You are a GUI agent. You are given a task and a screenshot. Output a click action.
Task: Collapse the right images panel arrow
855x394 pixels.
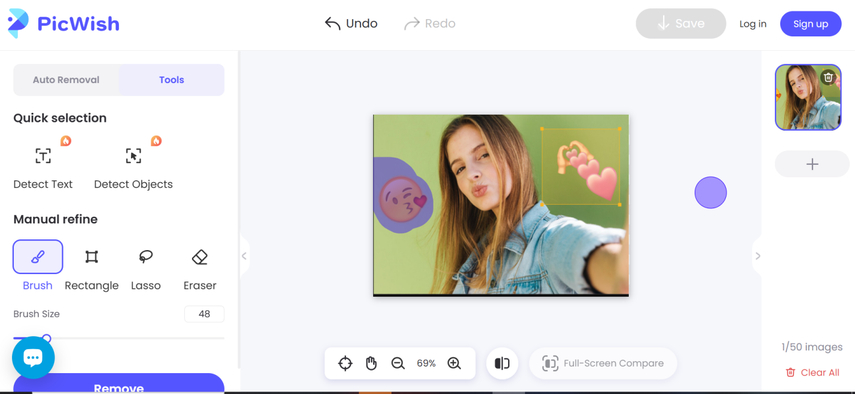757,256
